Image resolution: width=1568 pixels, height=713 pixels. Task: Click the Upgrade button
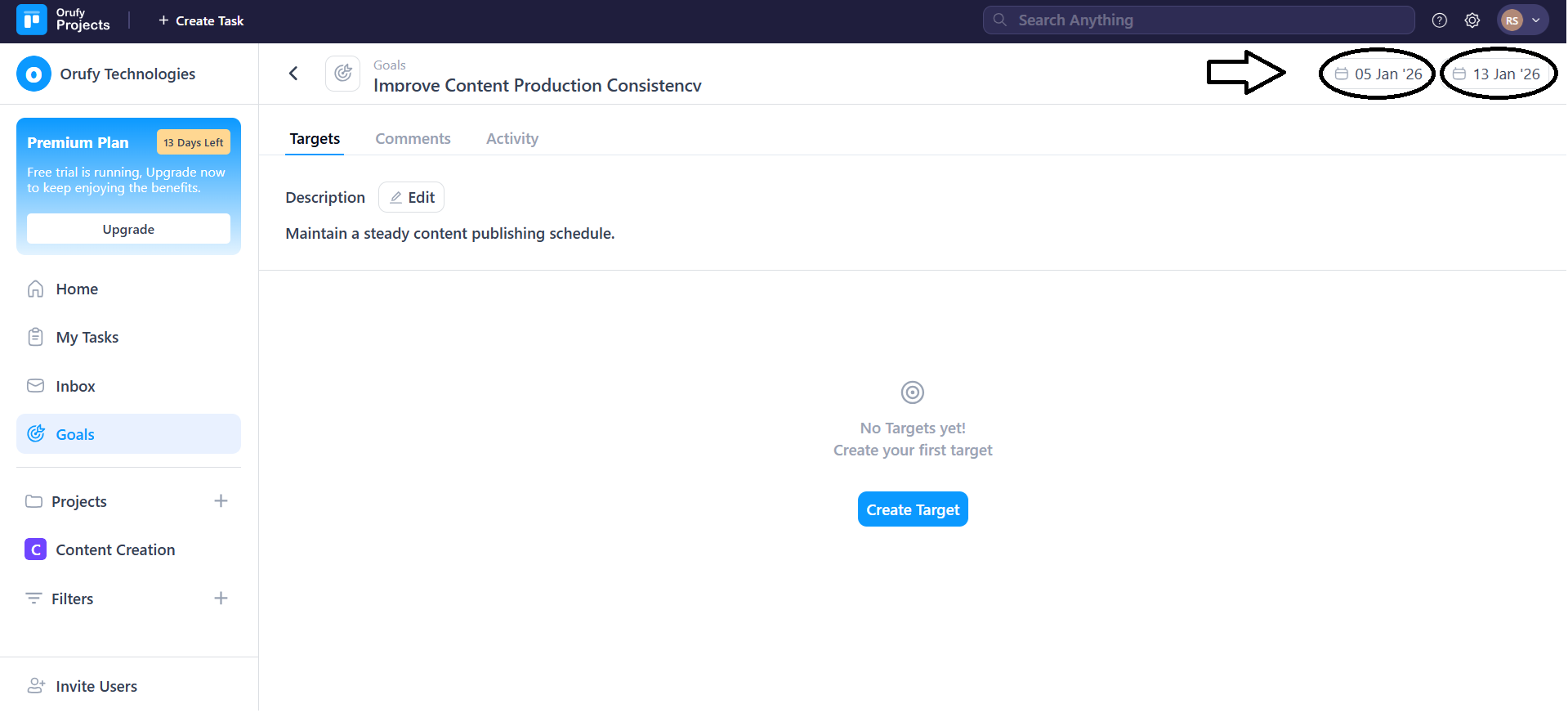[x=128, y=229]
